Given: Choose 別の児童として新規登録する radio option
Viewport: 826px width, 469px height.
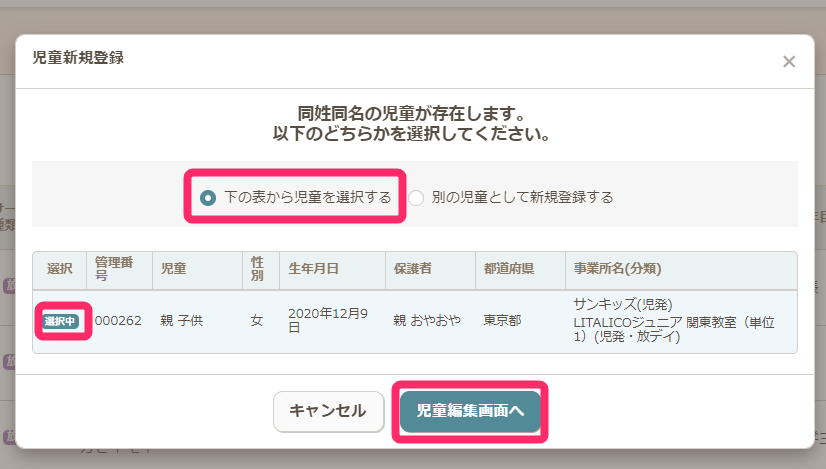Looking at the screenshot, I should coord(416,197).
